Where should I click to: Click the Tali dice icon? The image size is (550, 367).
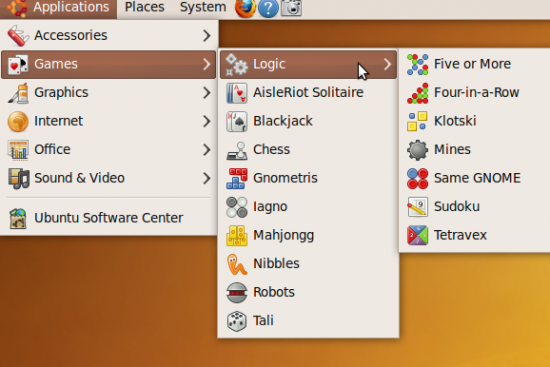(237, 321)
